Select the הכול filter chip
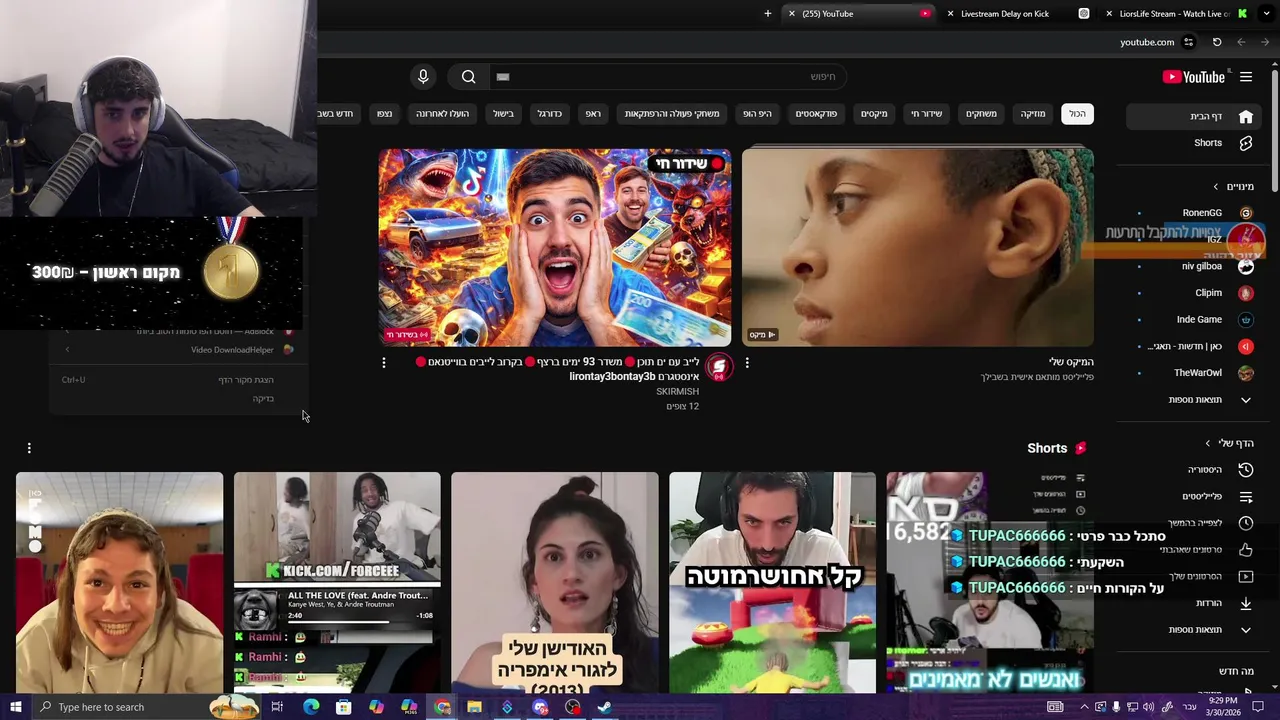 tap(1077, 114)
